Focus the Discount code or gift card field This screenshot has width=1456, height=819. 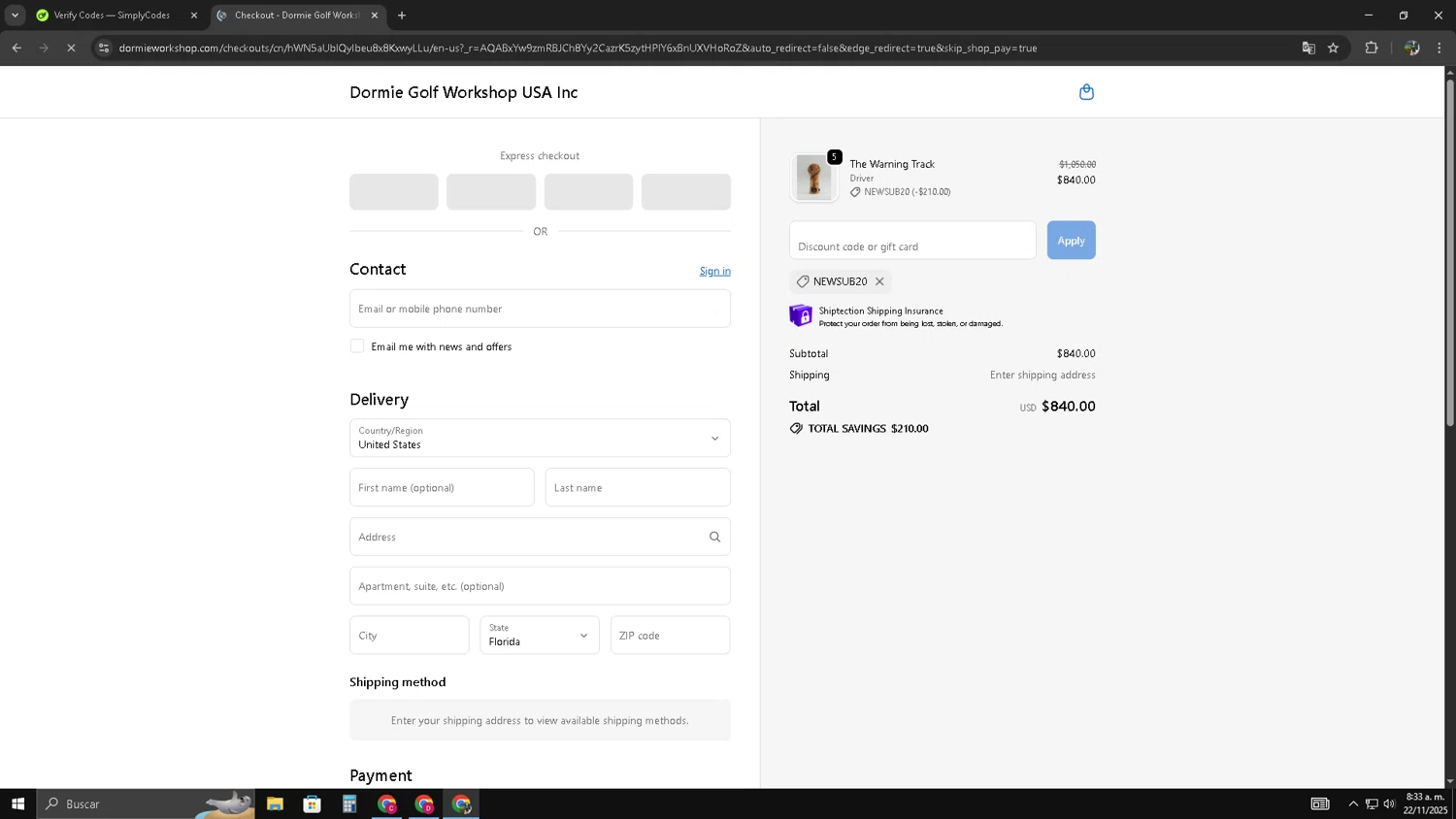(x=912, y=241)
